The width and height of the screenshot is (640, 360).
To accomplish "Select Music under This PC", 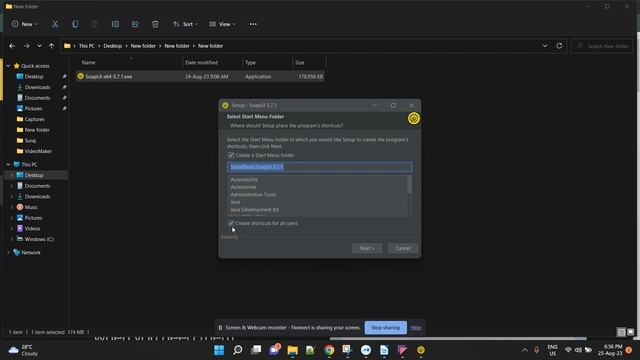I will 31,207.
